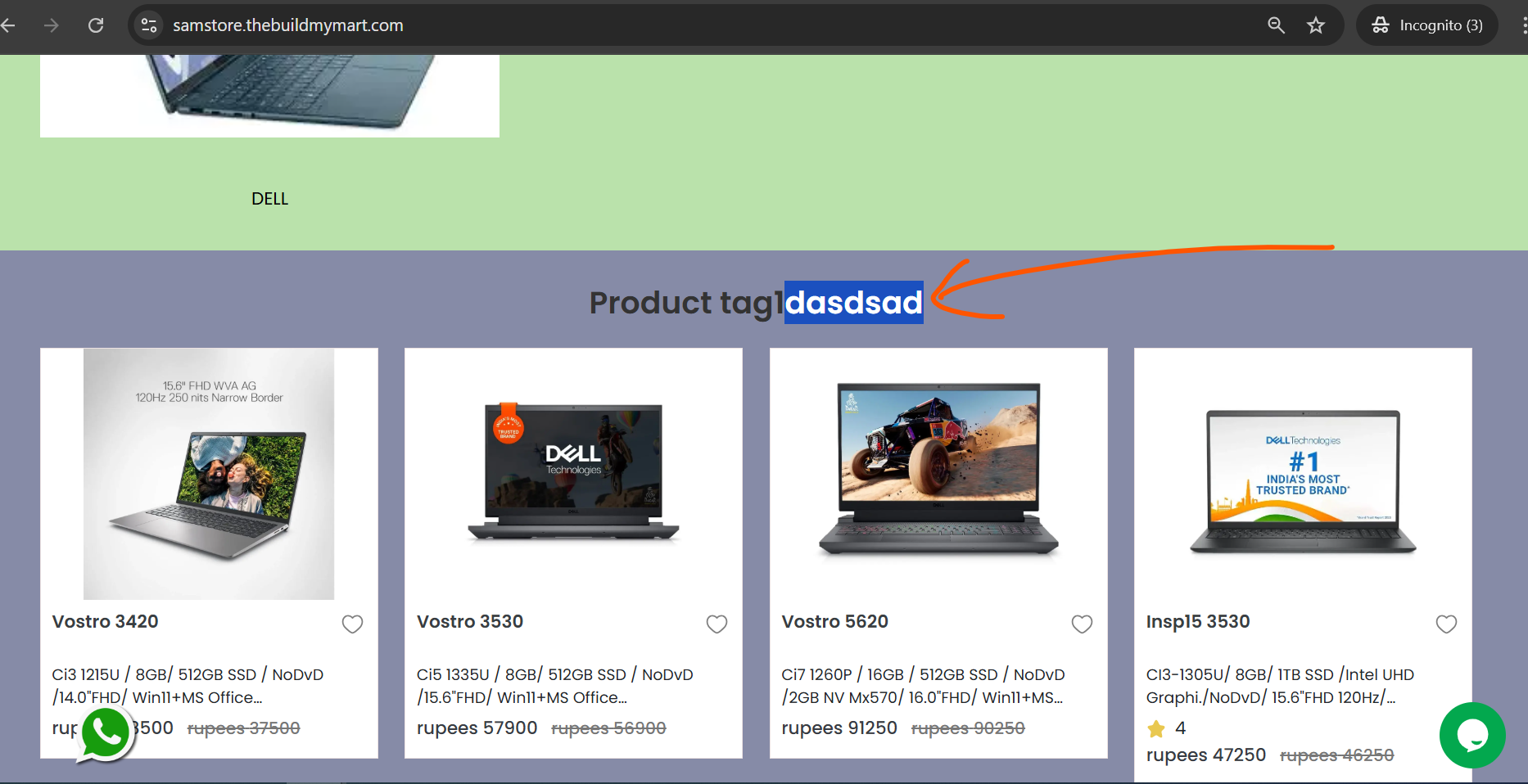This screenshot has width=1528, height=784.
Task: Click strikethrough price rupees 46250
Action: tap(1337, 755)
